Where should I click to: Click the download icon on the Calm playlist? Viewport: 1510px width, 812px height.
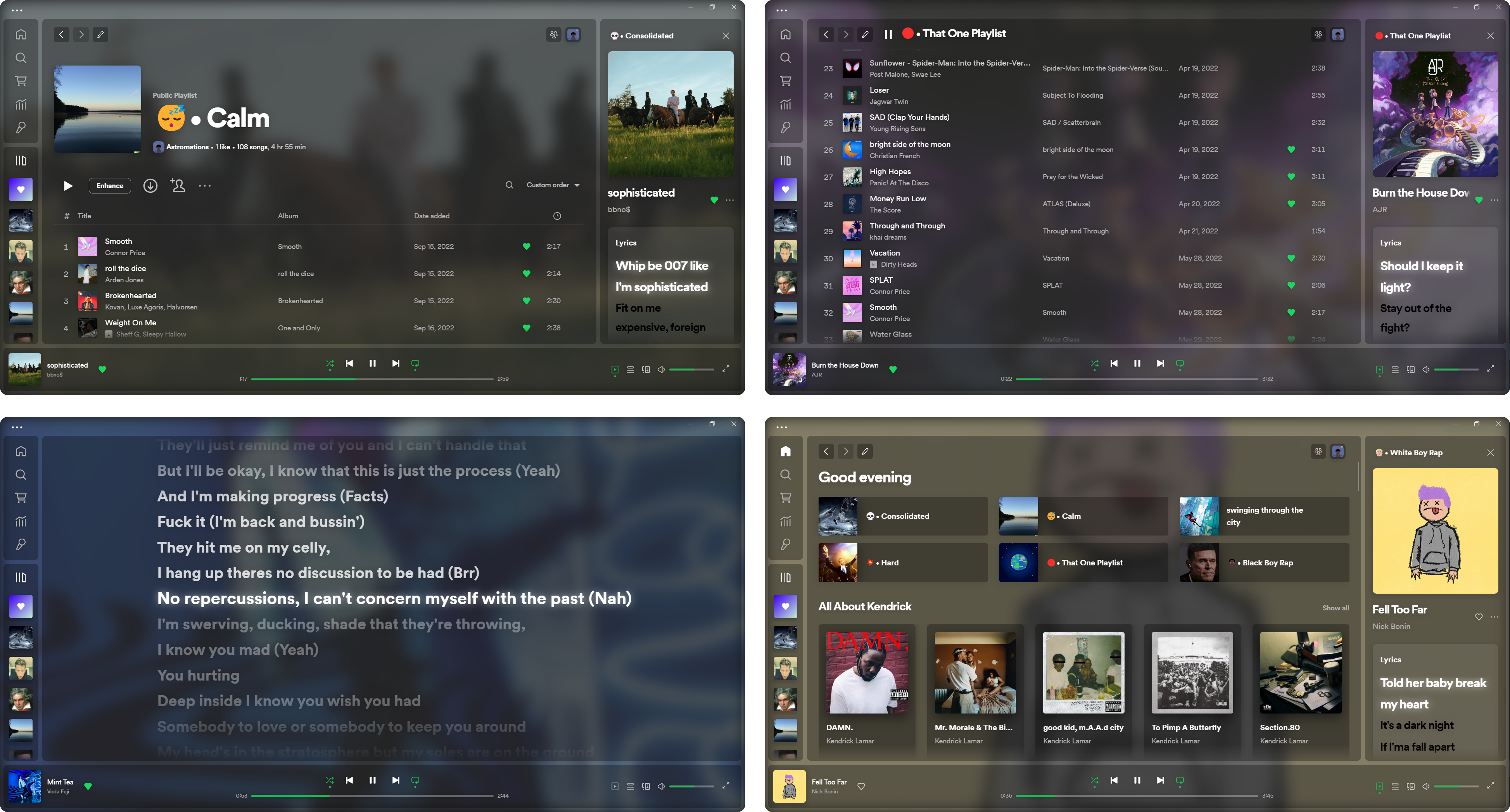pos(150,186)
